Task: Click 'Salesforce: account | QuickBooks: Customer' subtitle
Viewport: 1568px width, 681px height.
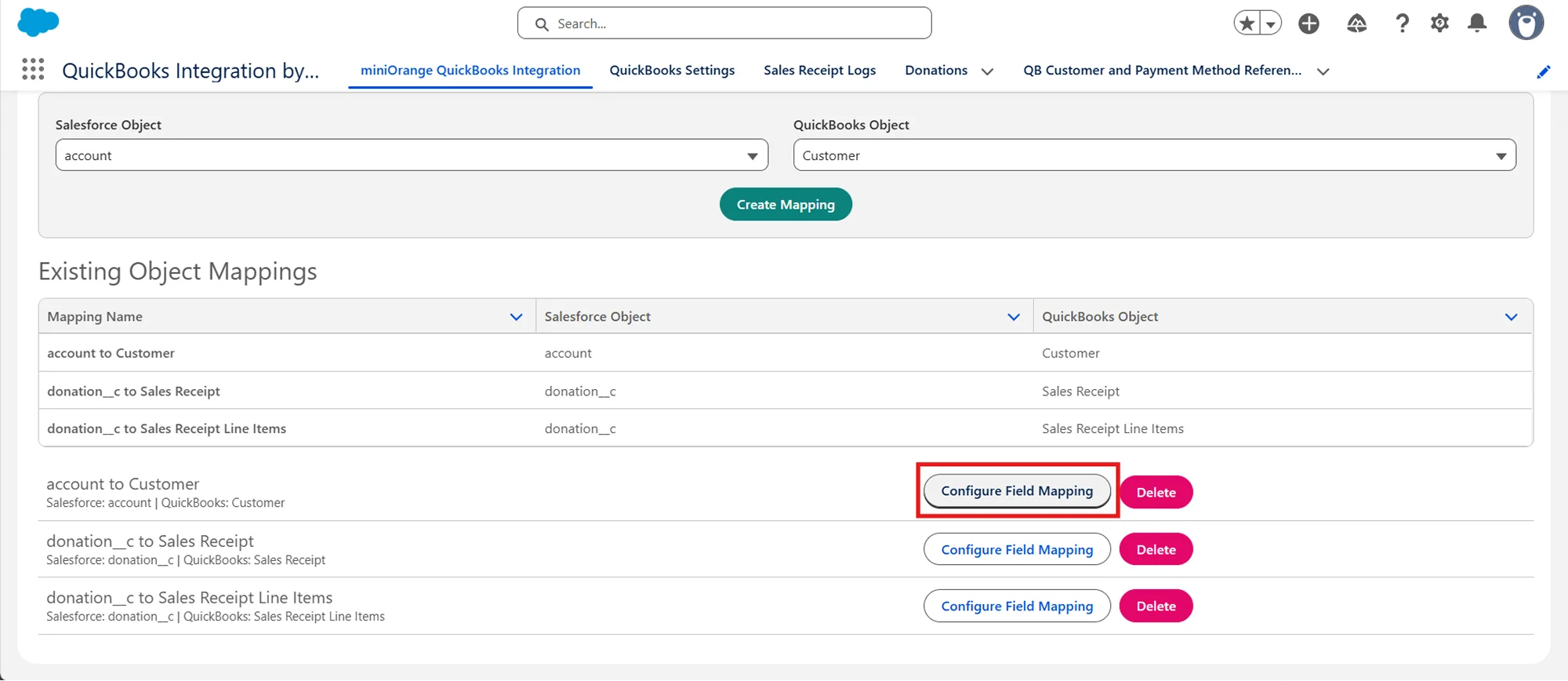Action: point(165,503)
